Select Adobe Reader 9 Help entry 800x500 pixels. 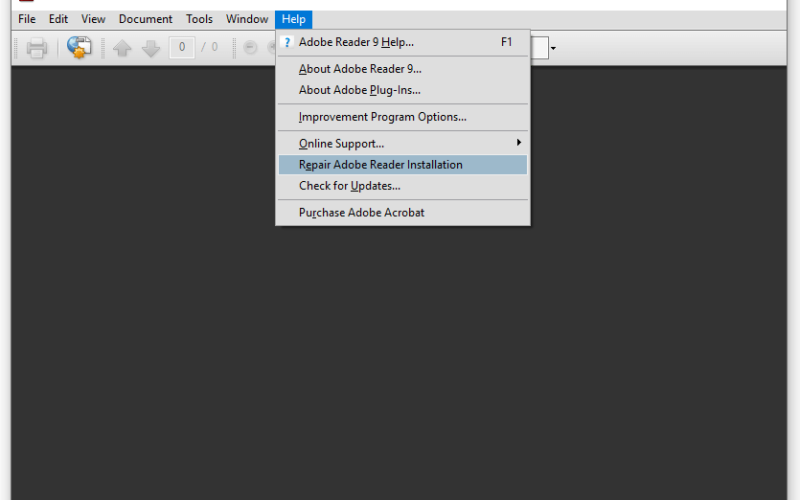click(x=403, y=42)
